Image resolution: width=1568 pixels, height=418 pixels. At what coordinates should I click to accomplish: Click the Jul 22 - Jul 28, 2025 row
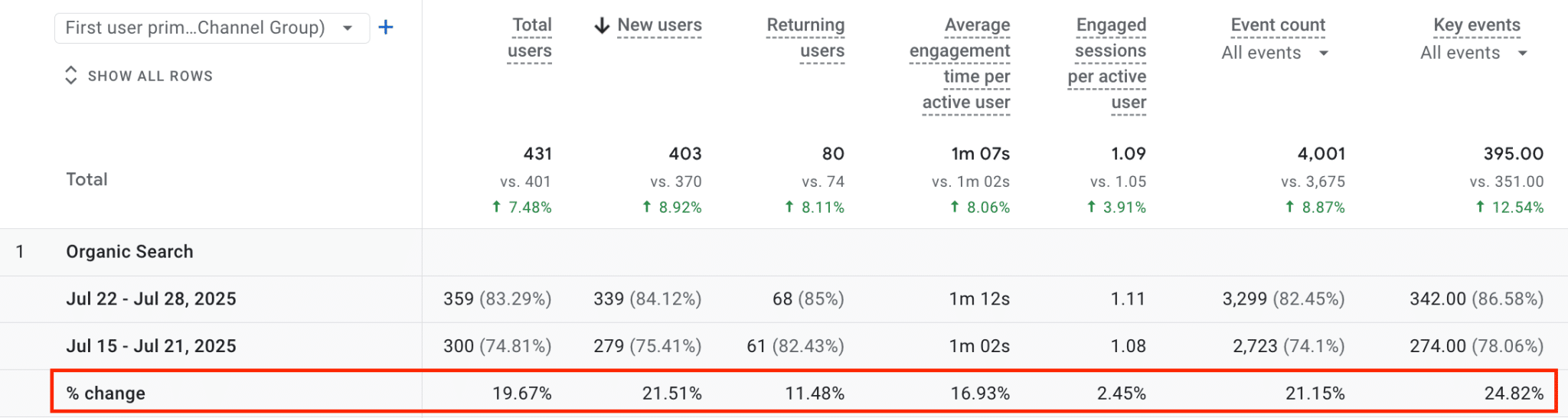point(784,299)
